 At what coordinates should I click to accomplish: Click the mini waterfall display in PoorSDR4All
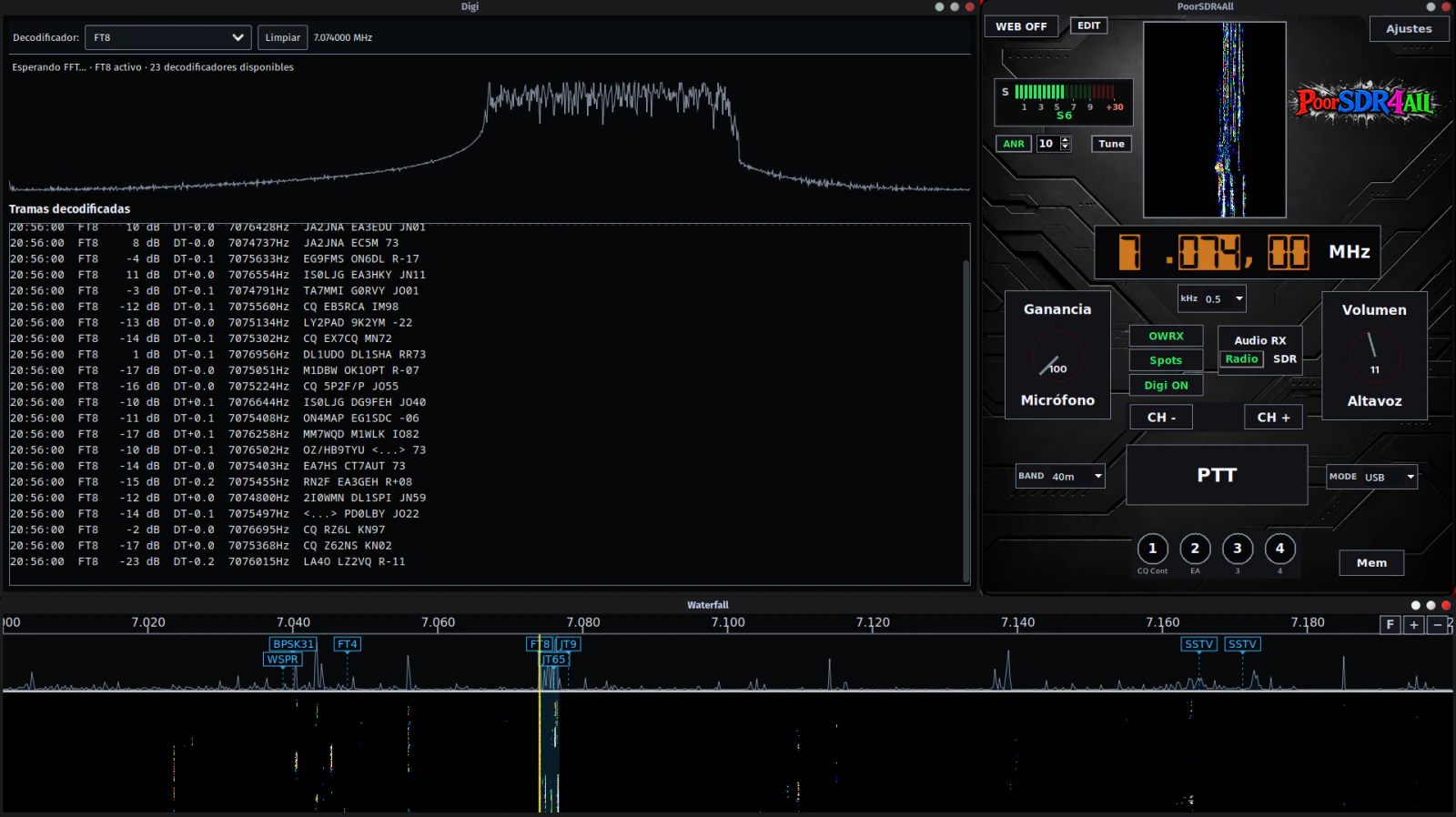1214,119
